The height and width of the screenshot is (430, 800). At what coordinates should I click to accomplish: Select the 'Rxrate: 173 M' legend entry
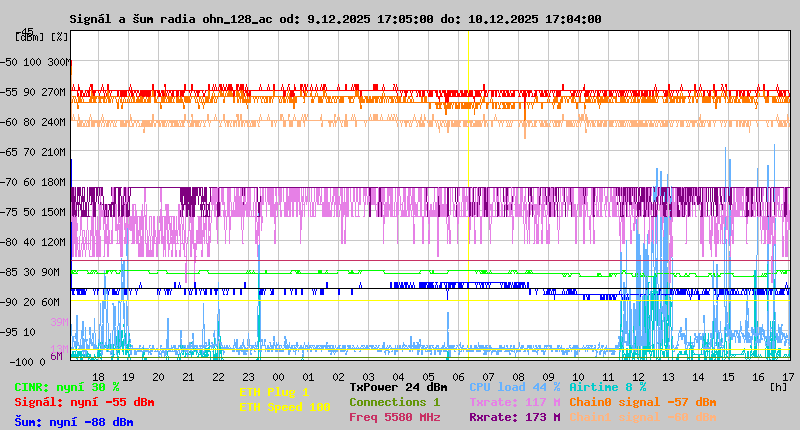(515, 417)
